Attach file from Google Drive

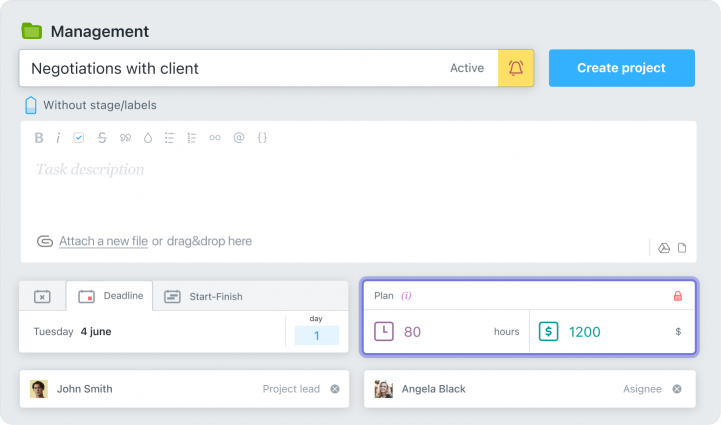[663, 248]
